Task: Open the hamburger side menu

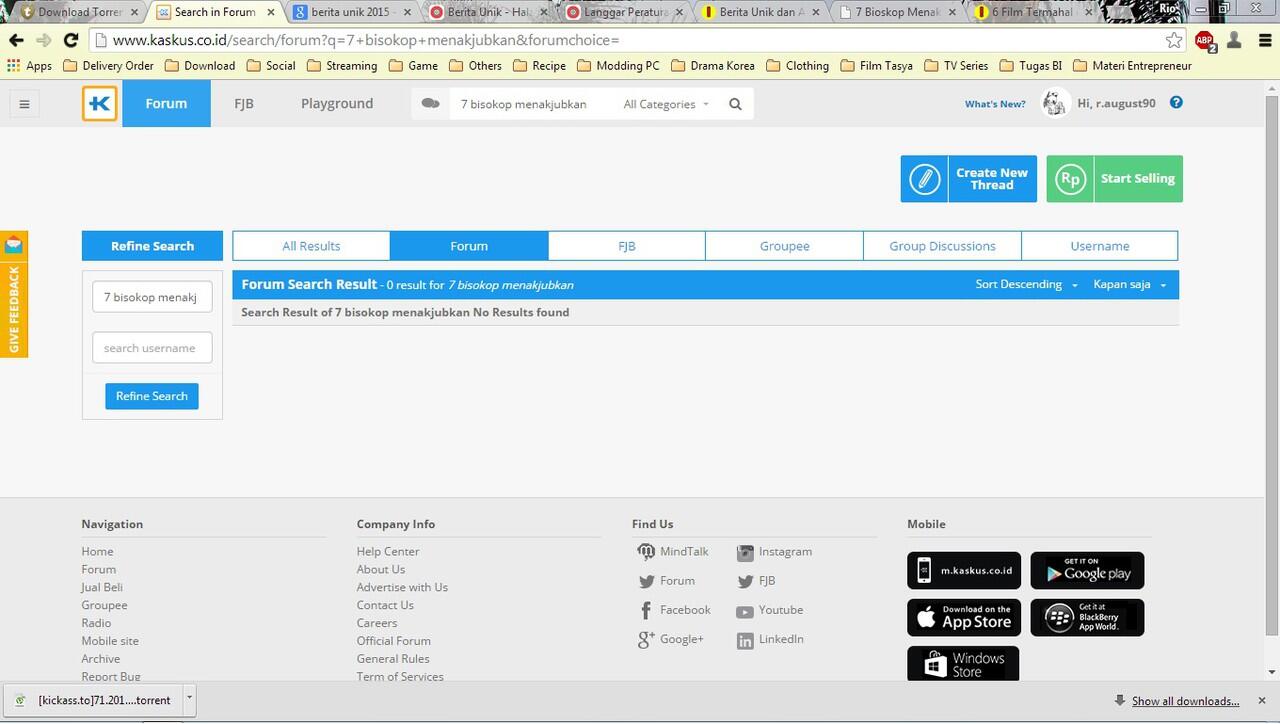Action: pos(25,104)
